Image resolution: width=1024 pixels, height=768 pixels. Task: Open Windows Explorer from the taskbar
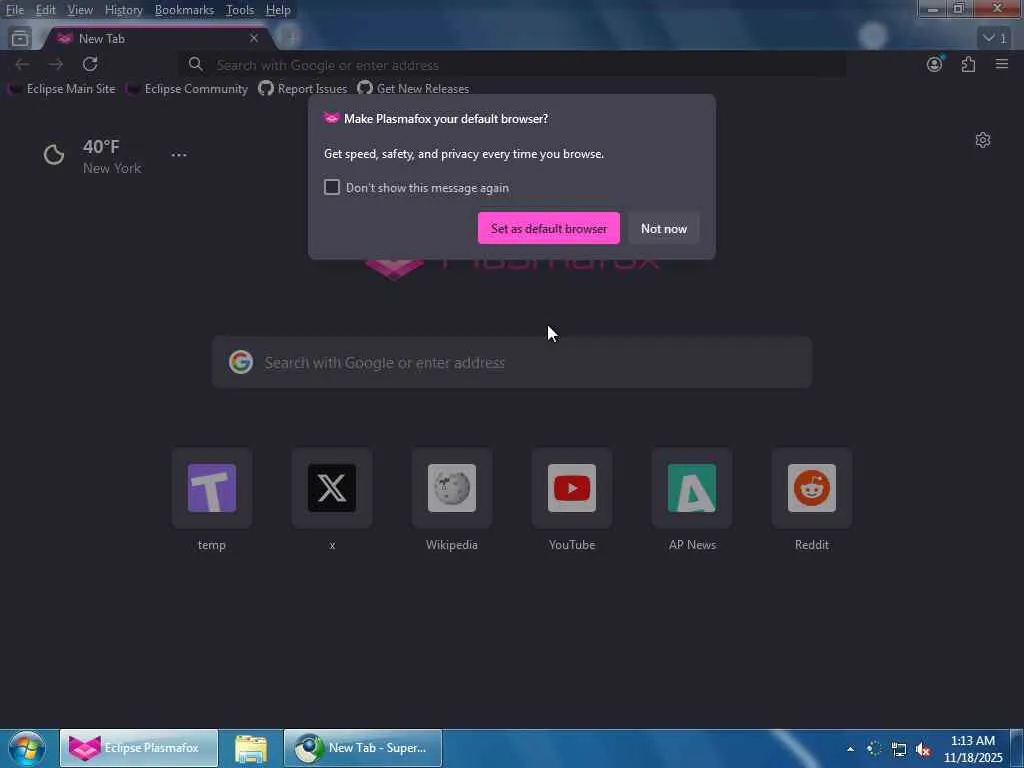[251, 748]
